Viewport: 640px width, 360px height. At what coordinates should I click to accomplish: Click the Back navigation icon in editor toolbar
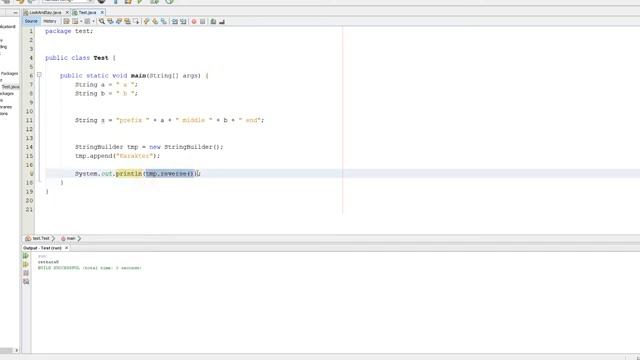[75, 21]
